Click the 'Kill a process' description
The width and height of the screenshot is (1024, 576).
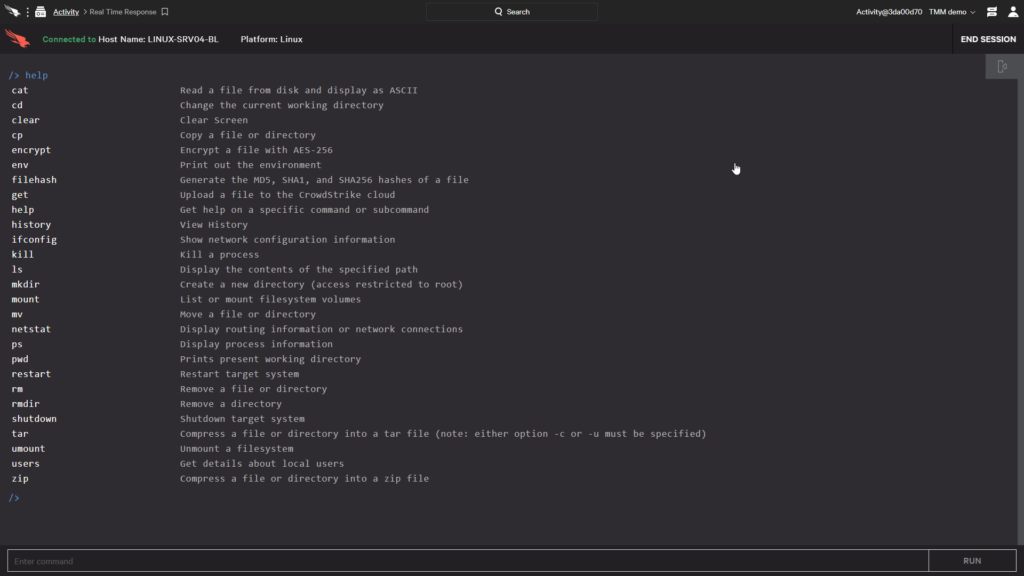point(219,255)
